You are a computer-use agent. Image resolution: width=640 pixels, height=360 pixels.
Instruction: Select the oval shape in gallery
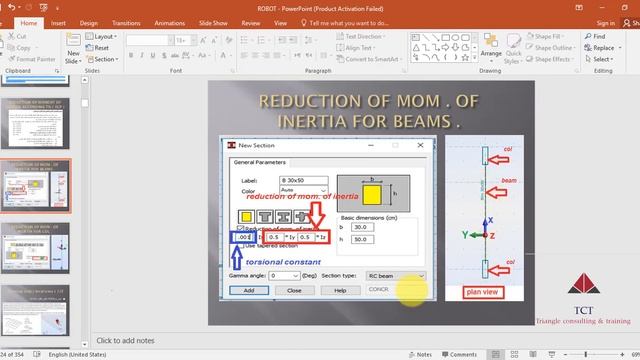(455, 38)
